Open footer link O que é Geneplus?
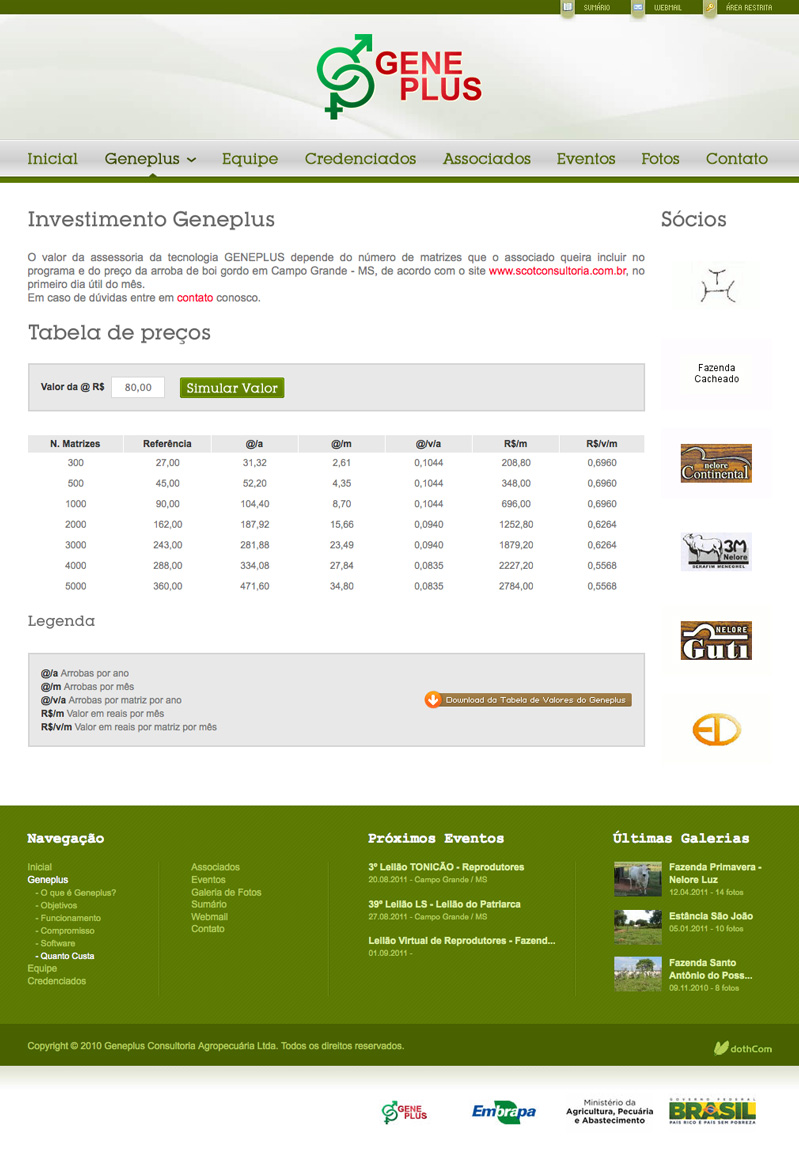 point(78,893)
